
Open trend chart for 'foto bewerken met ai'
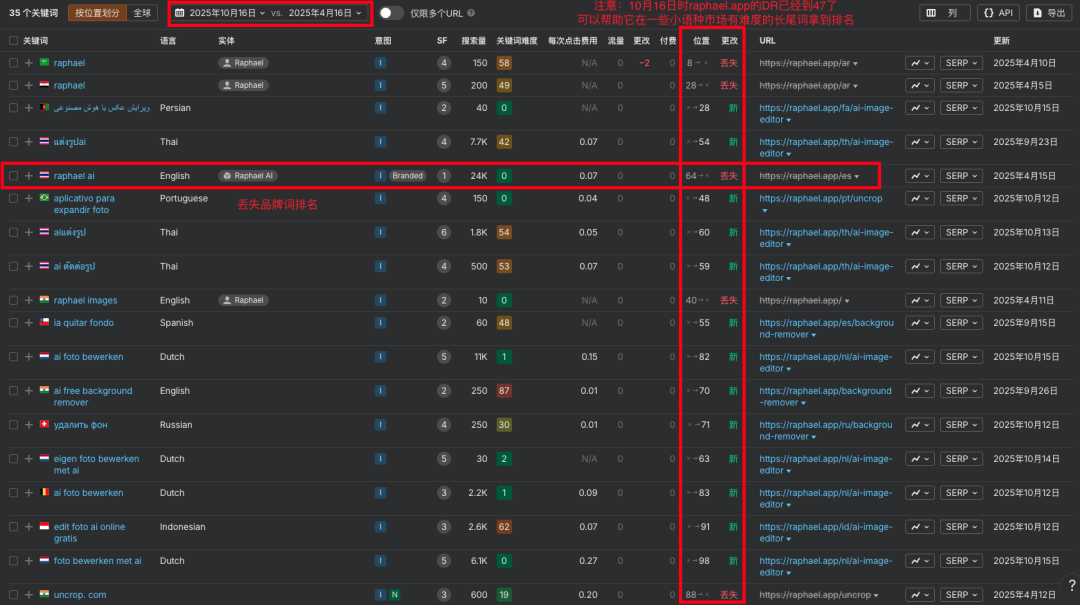920,561
